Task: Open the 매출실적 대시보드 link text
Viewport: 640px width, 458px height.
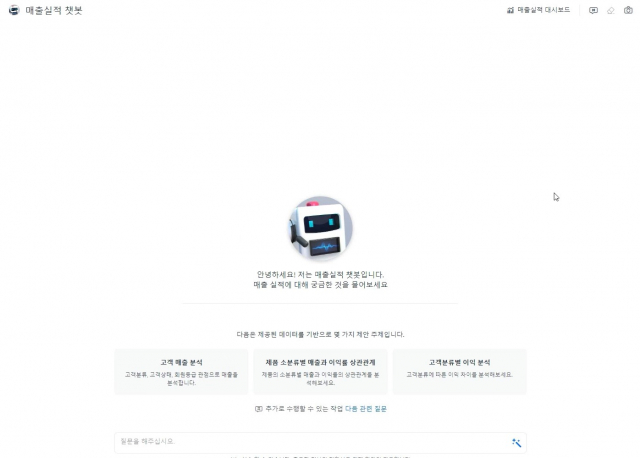Action: (x=544, y=10)
